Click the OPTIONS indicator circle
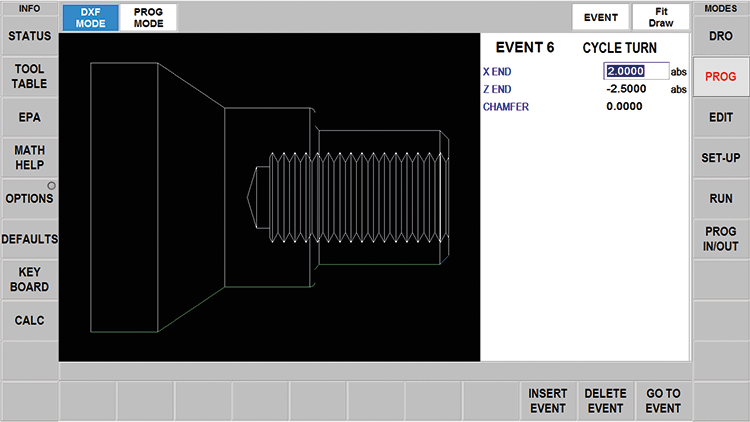750x422 pixels. (51, 186)
